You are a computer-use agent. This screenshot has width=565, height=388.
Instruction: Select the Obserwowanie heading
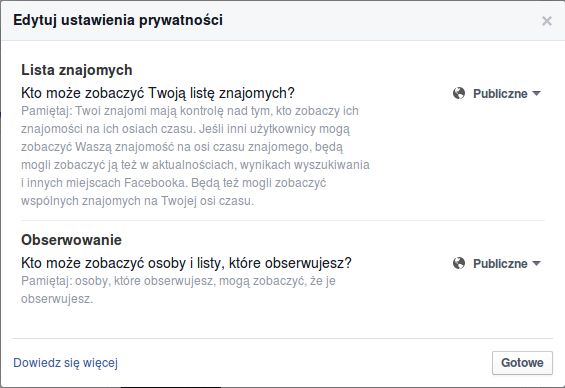tap(71, 240)
